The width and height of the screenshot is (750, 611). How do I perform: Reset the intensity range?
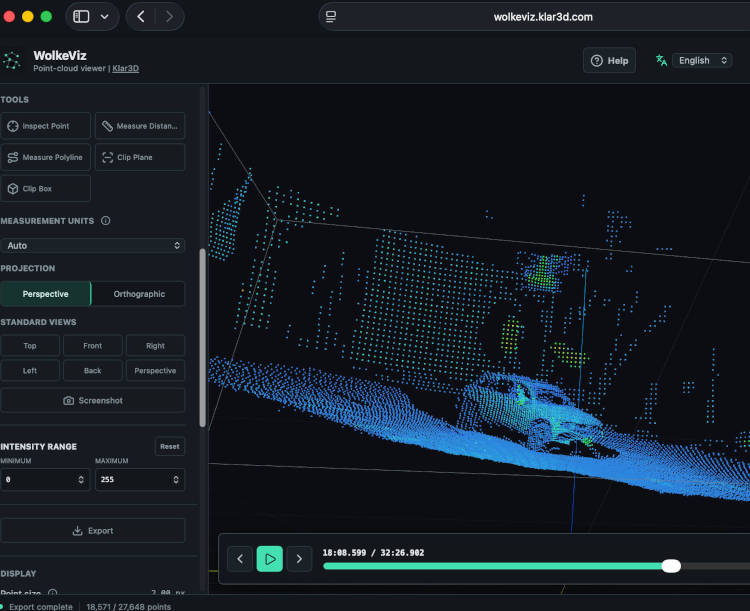point(170,446)
